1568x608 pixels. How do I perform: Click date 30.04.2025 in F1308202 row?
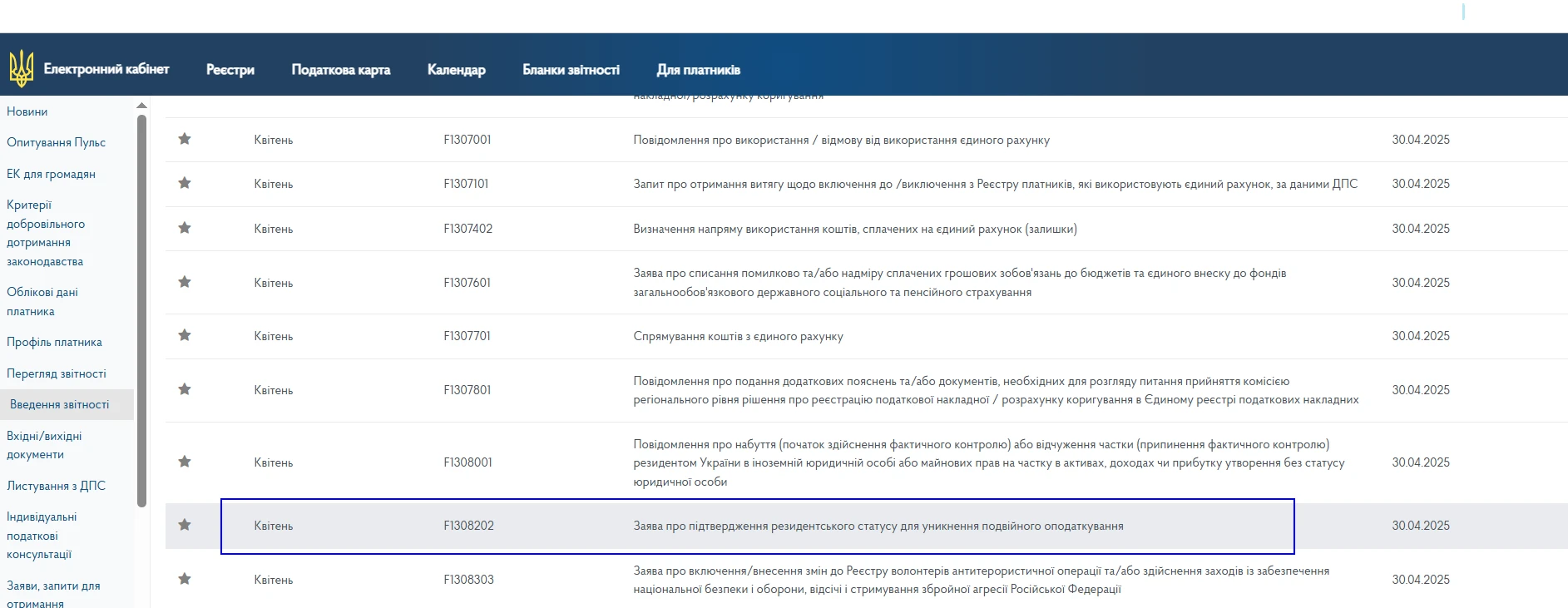point(1421,526)
